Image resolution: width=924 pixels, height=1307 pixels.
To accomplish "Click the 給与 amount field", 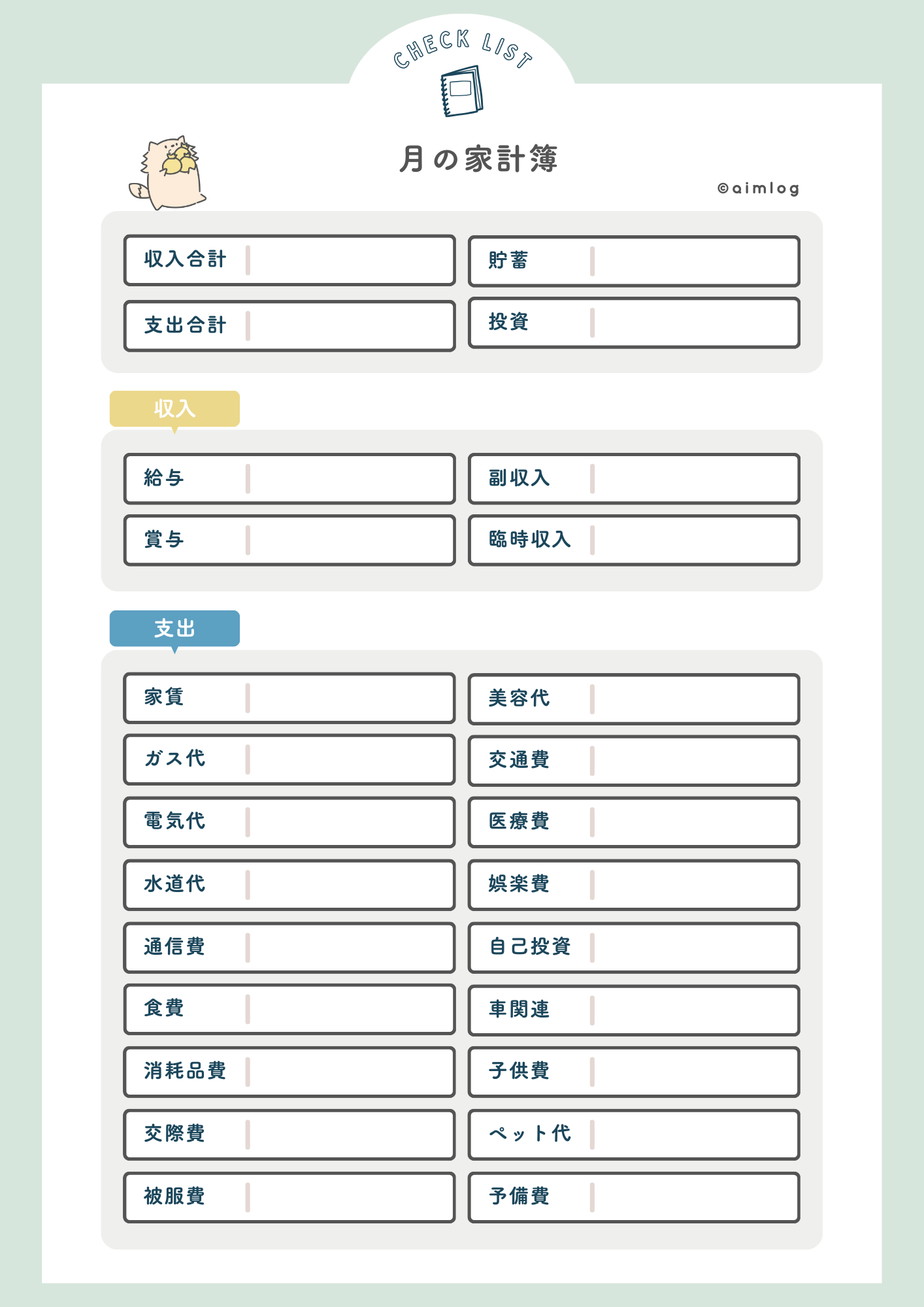I will pos(350,479).
